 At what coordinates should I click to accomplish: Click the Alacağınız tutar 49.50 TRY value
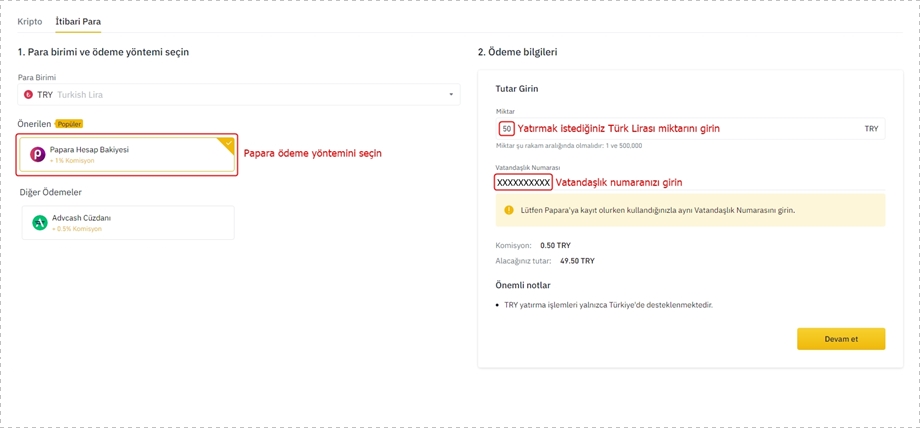[577, 261]
